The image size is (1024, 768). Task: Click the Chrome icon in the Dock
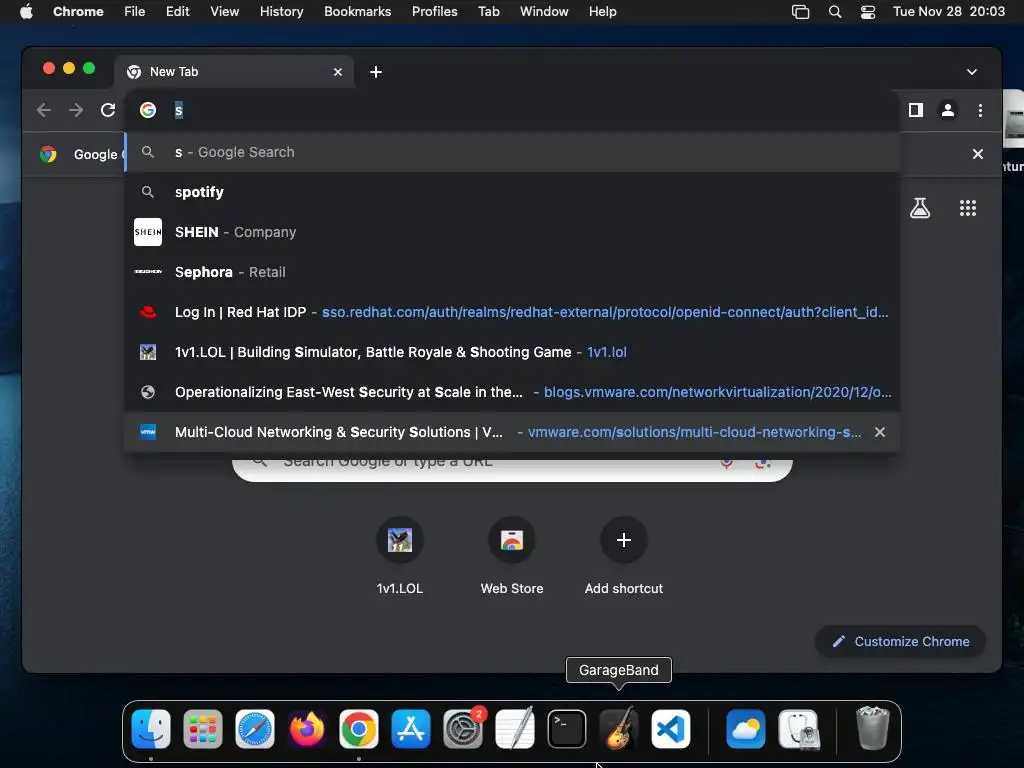(359, 729)
